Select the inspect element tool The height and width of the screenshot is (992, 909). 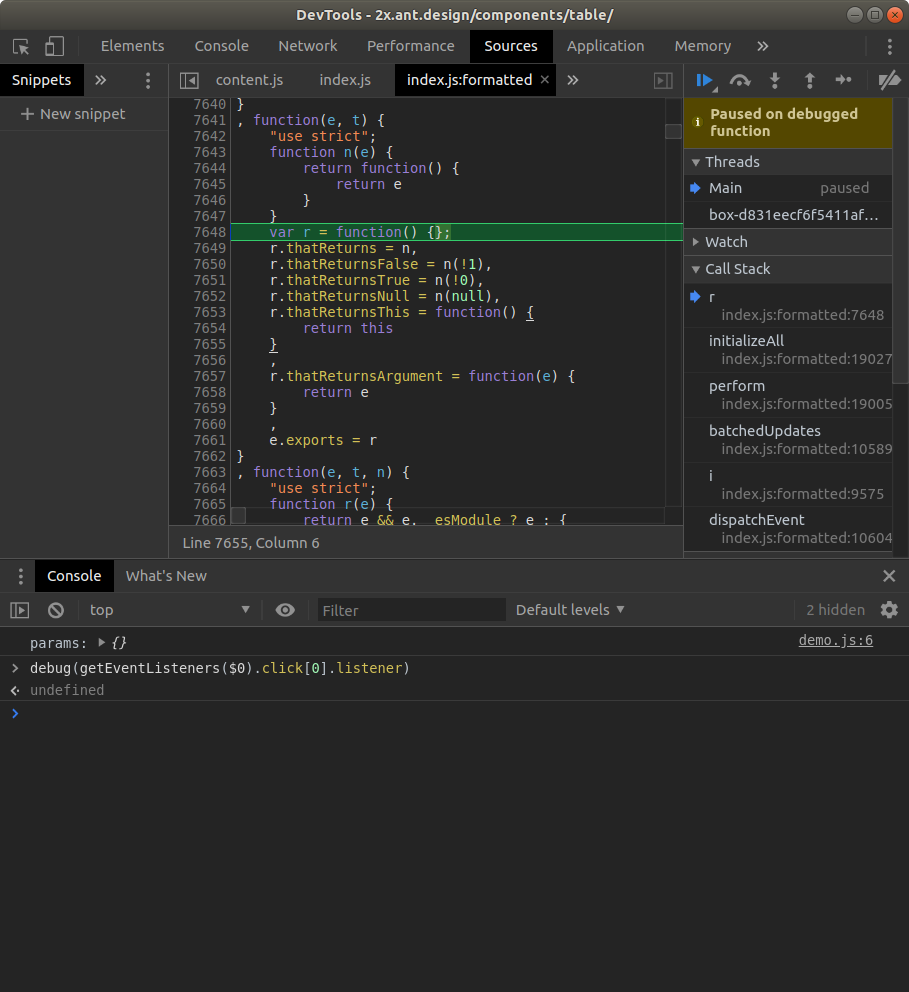click(x=21, y=46)
